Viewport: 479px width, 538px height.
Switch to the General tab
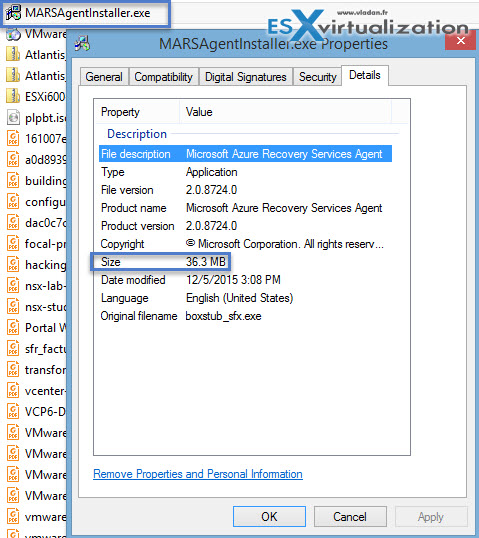pyautogui.click(x=104, y=77)
